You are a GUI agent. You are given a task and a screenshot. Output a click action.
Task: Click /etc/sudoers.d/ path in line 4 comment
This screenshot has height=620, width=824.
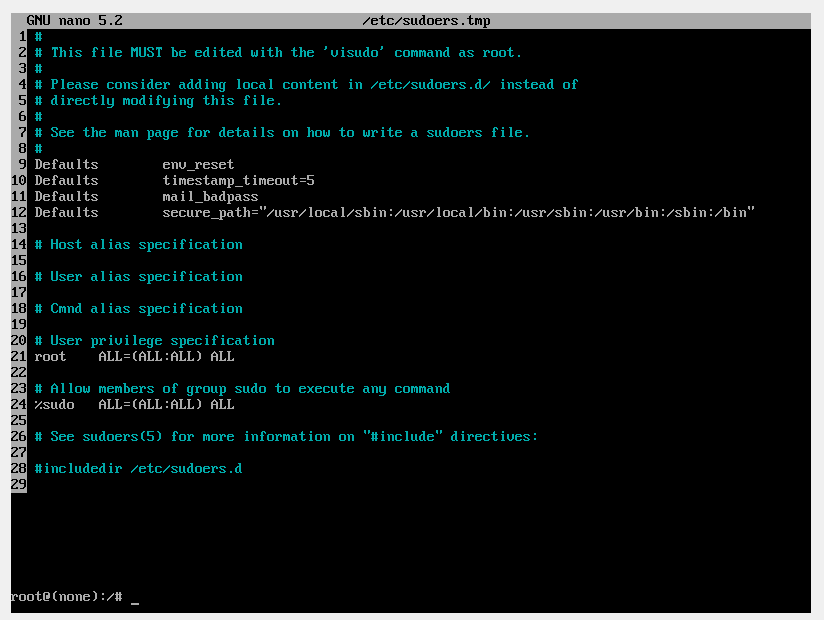[x=430, y=85]
